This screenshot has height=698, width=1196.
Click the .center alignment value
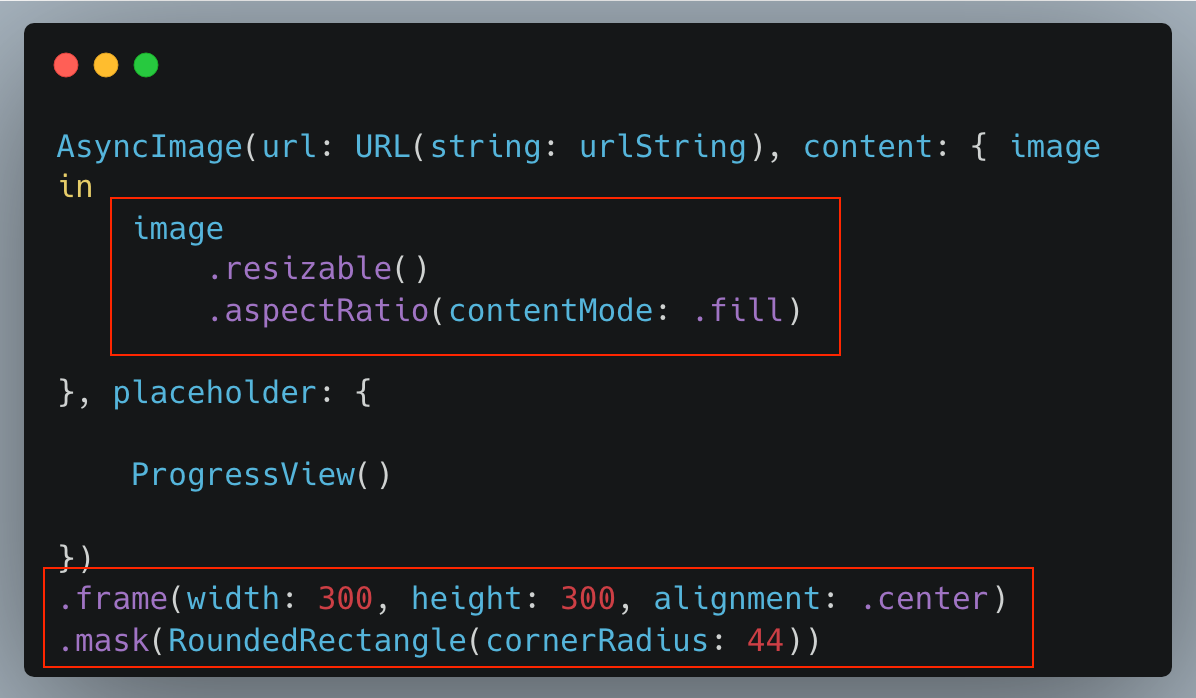pyautogui.click(x=924, y=598)
